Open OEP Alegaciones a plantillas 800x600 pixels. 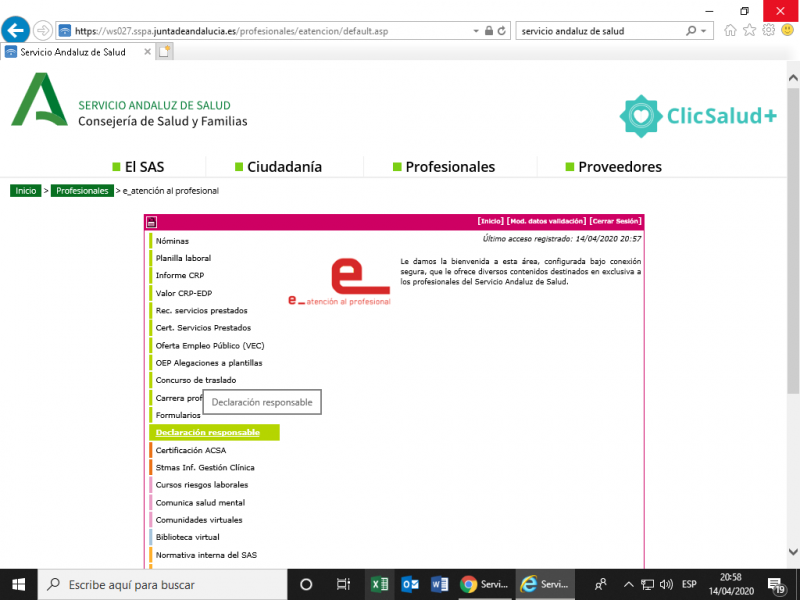pyautogui.click(x=209, y=363)
